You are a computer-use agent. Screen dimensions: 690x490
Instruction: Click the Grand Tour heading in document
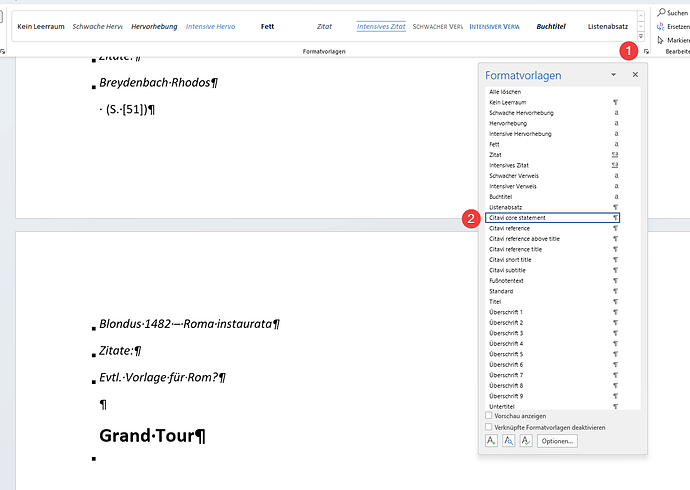152,436
